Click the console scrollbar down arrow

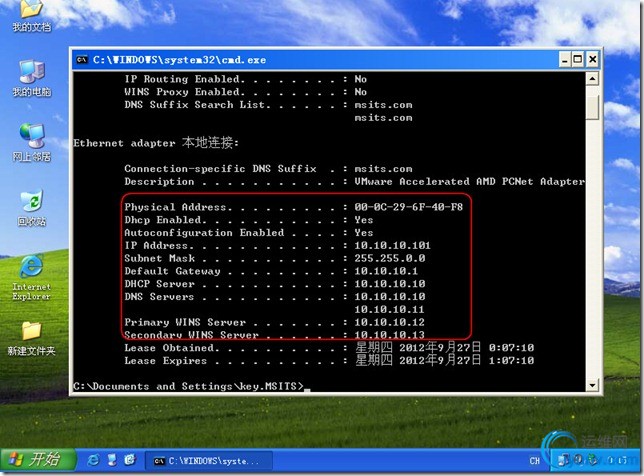(592, 385)
